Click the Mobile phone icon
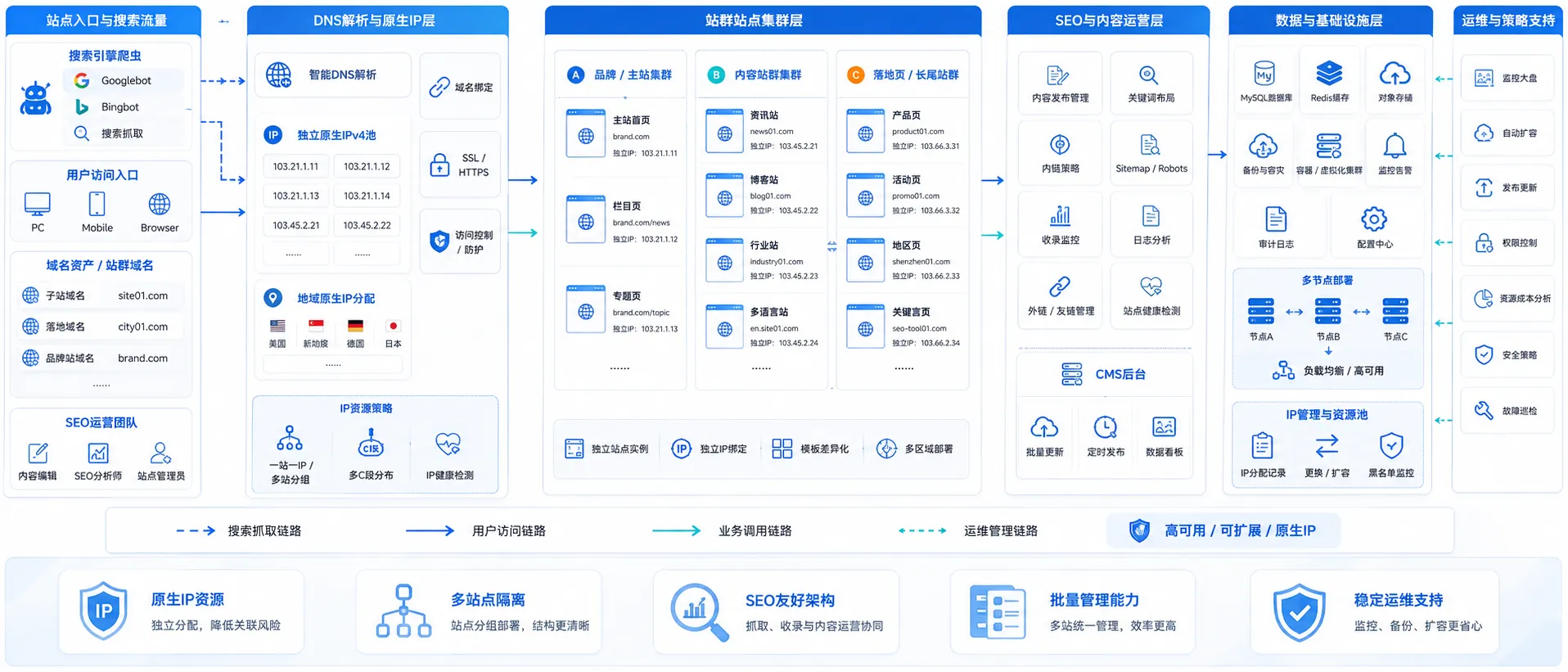The image size is (1568, 672). click(x=97, y=203)
